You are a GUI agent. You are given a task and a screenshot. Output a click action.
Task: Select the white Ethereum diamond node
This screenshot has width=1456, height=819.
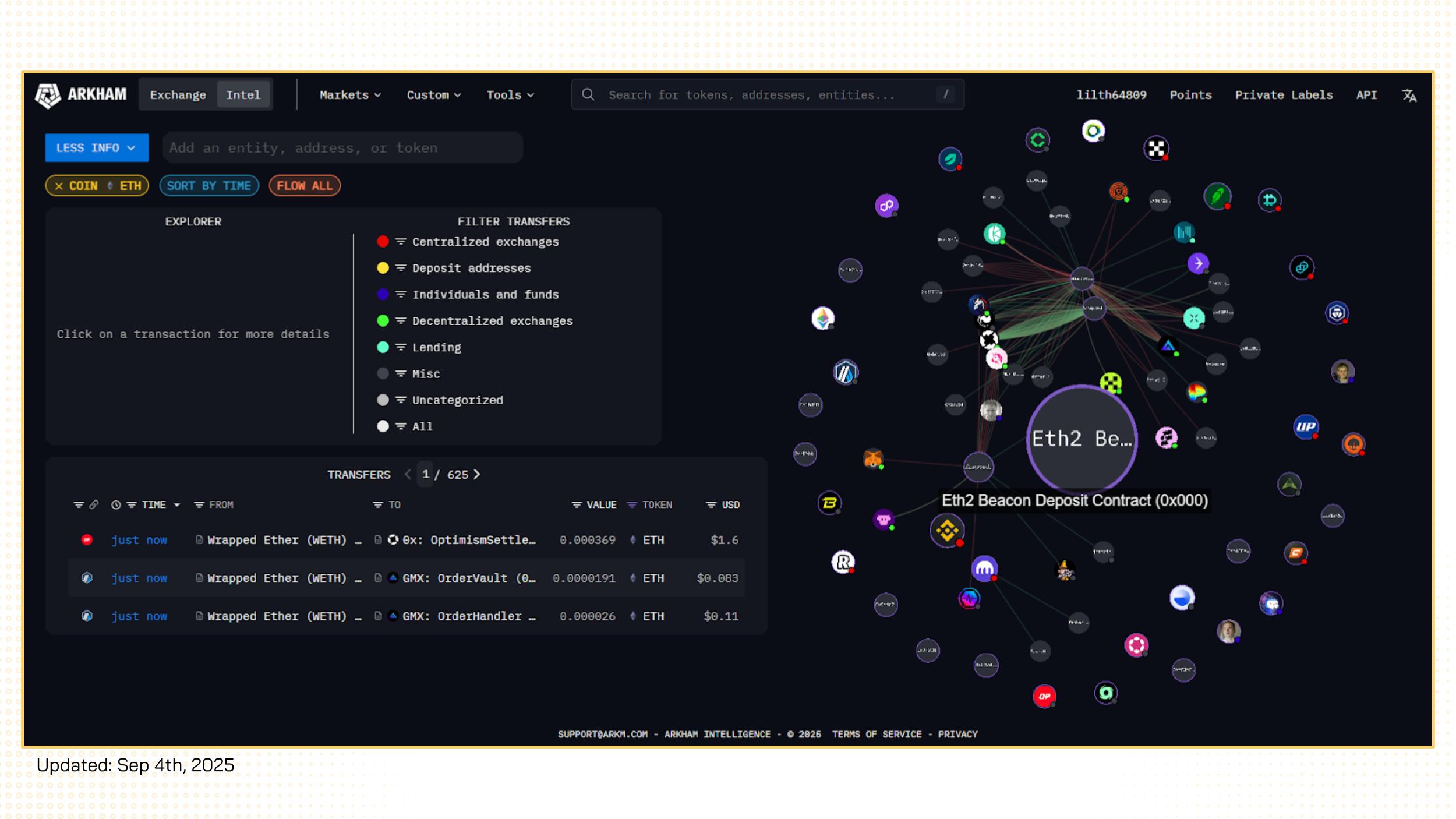(823, 318)
